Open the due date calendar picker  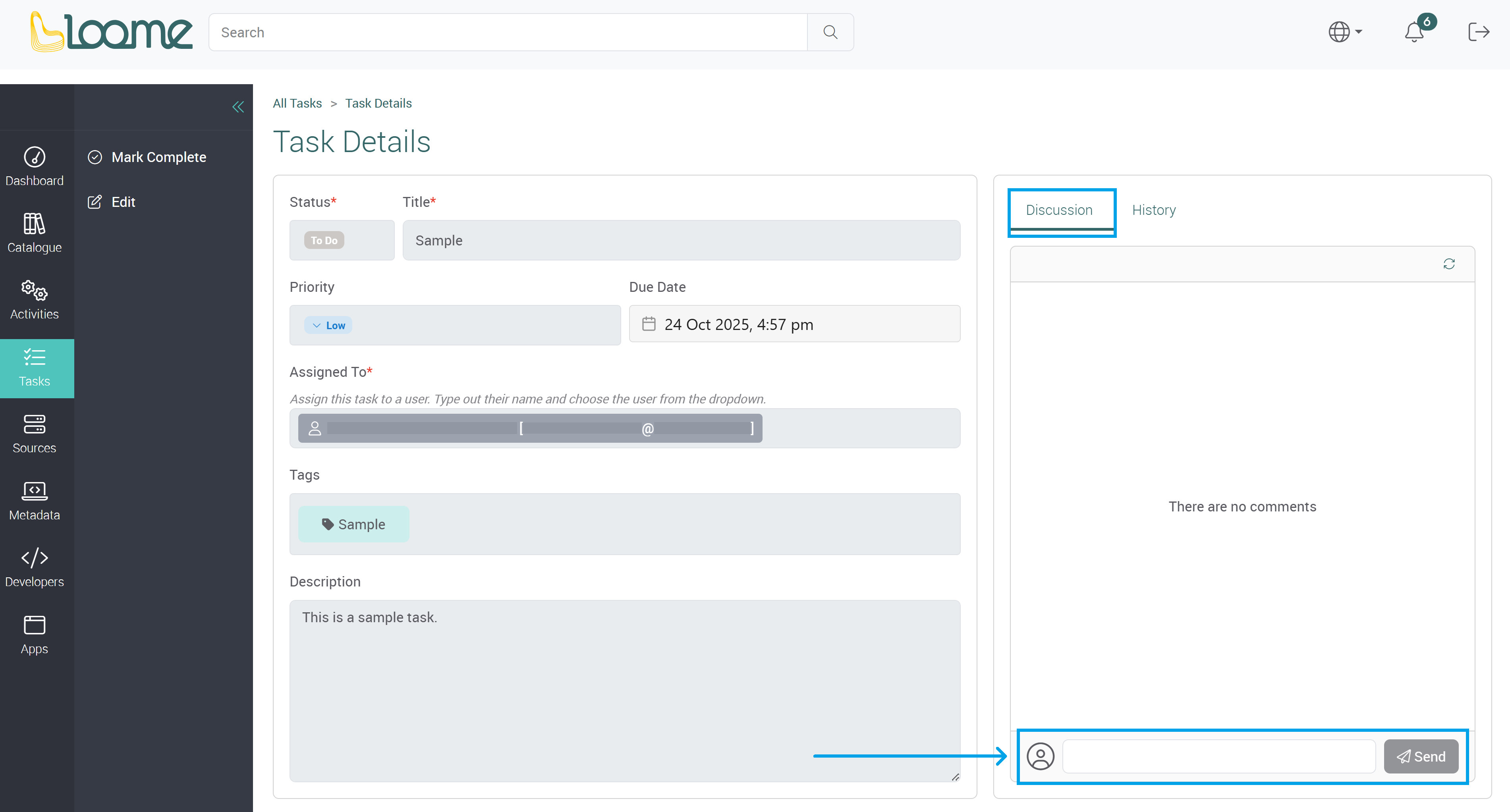[x=648, y=323]
